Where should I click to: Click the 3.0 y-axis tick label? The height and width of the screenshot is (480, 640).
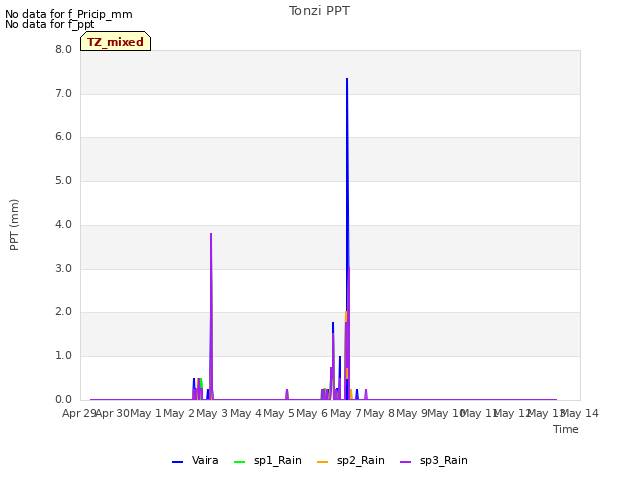click(63, 269)
